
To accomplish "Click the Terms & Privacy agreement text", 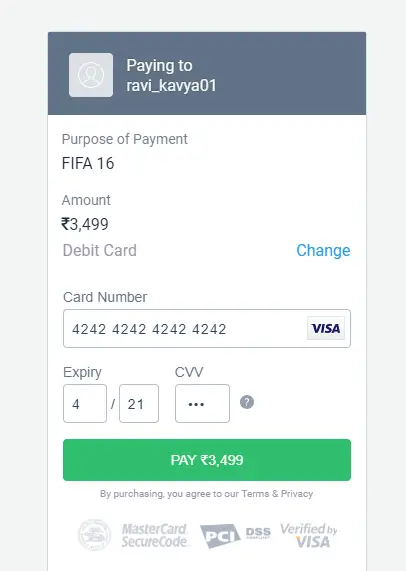I will tap(277, 494).
